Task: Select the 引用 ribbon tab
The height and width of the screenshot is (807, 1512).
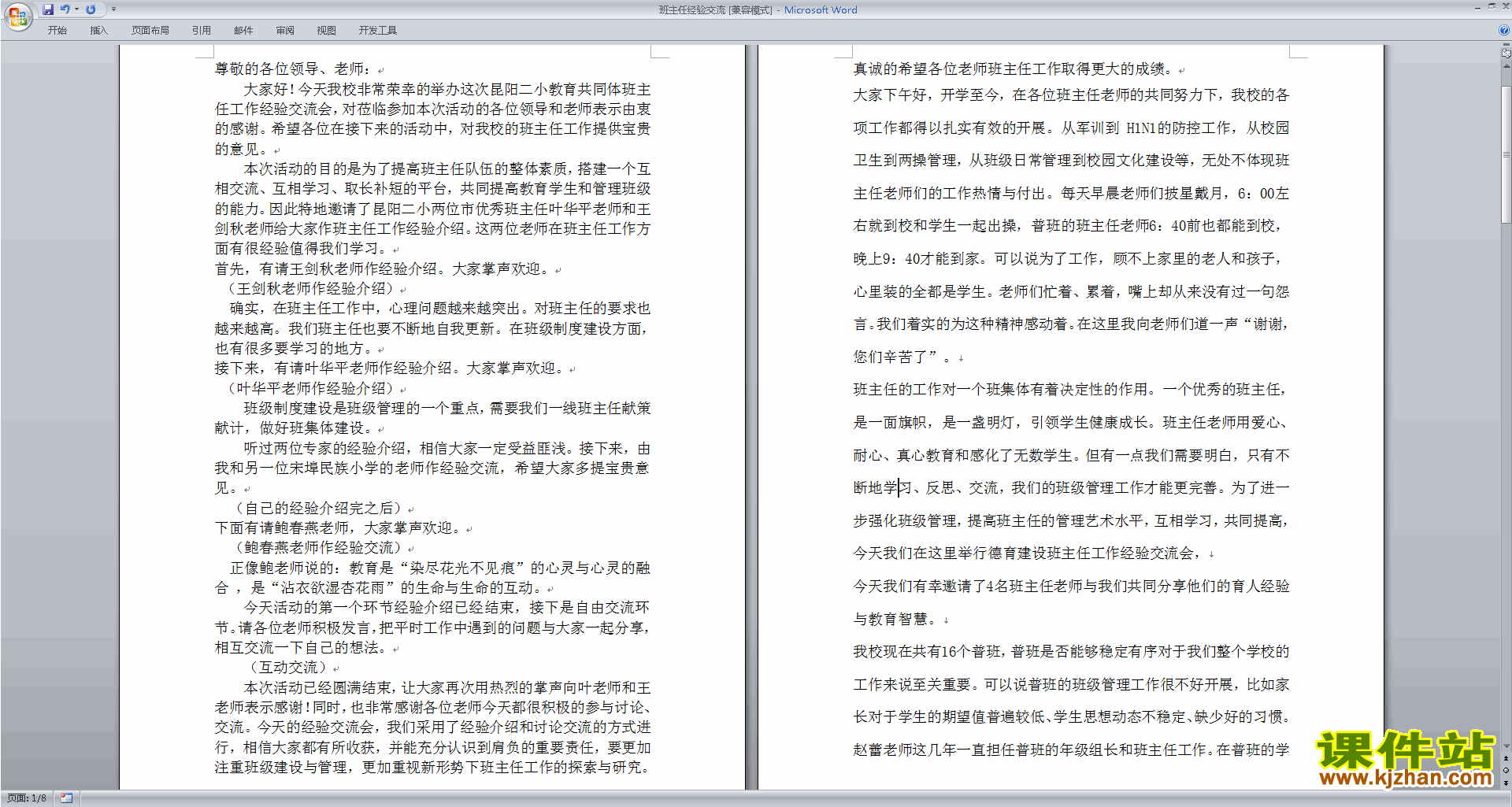Action: coord(202,30)
